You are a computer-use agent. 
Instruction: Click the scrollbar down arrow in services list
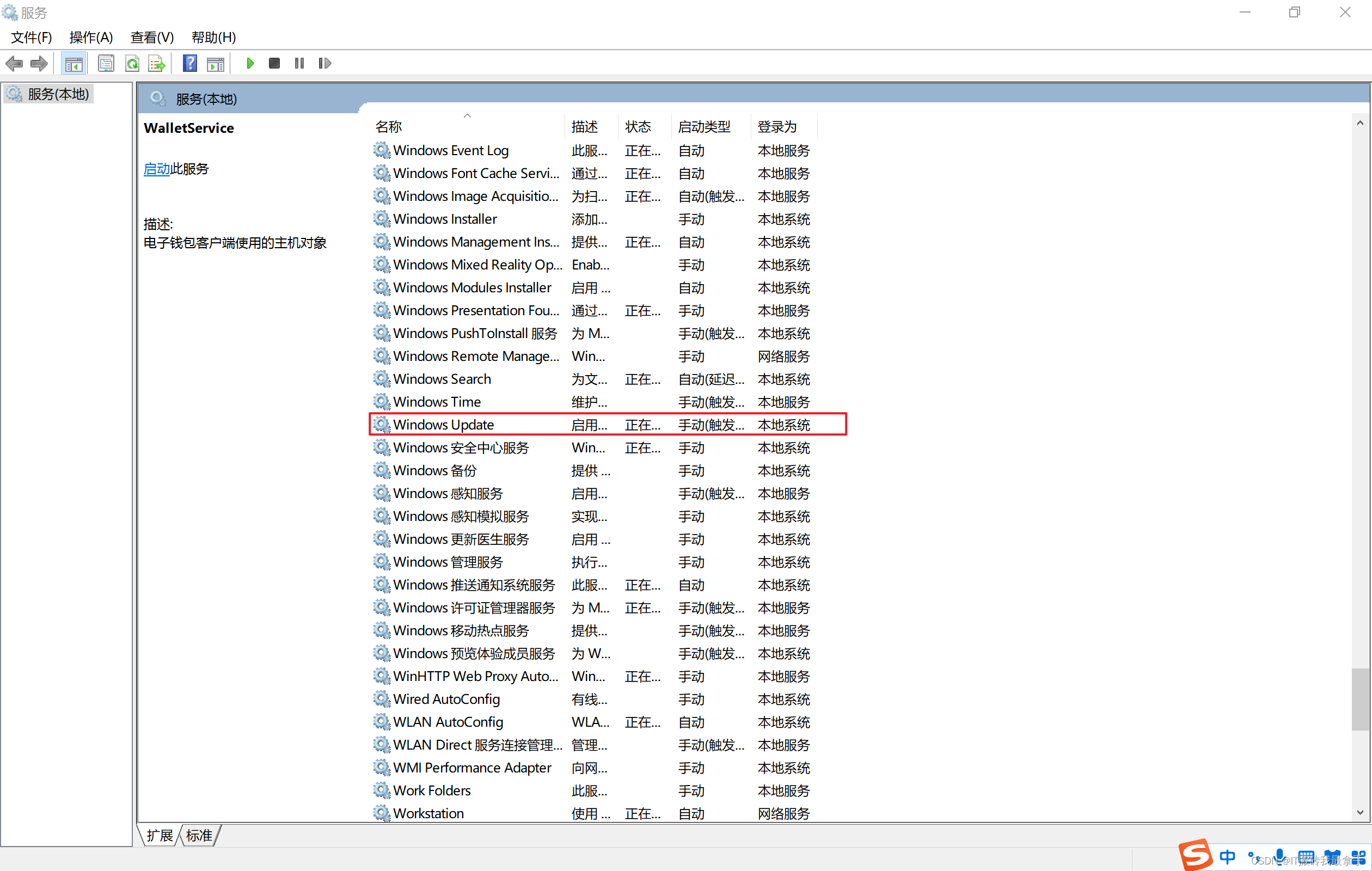click(1360, 812)
